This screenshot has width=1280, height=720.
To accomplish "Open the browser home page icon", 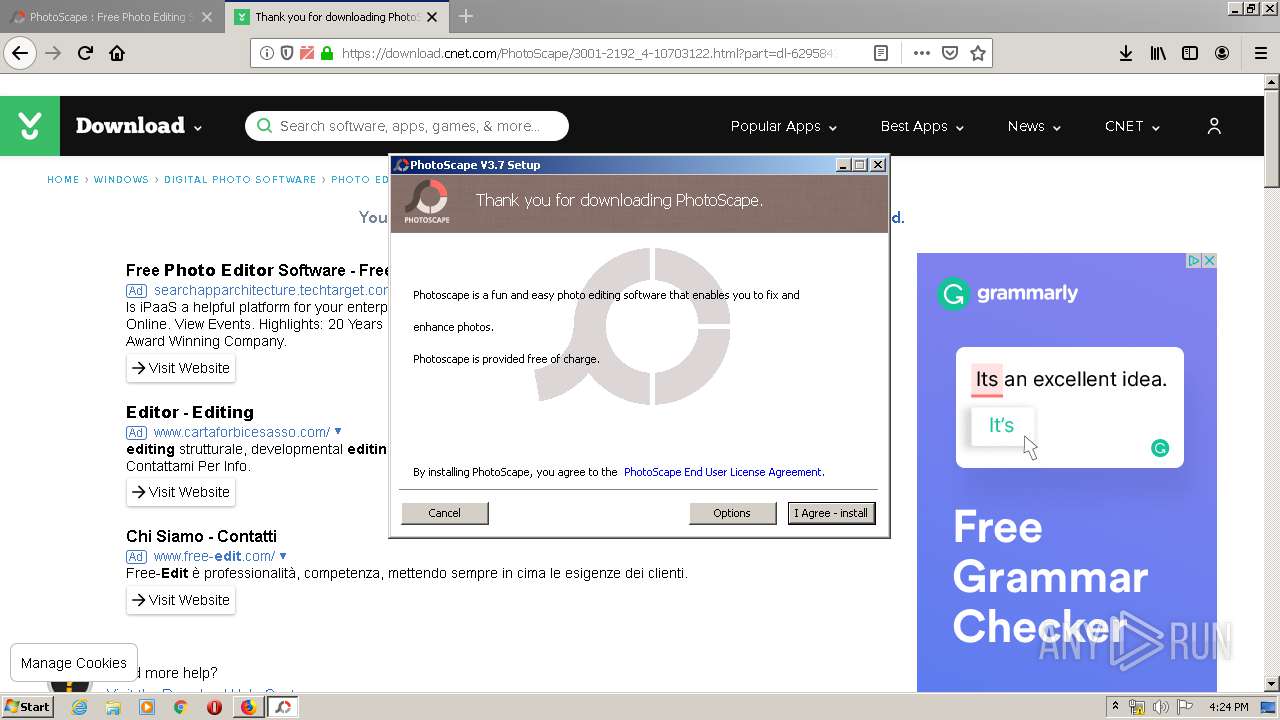I will pyautogui.click(x=117, y=53).
